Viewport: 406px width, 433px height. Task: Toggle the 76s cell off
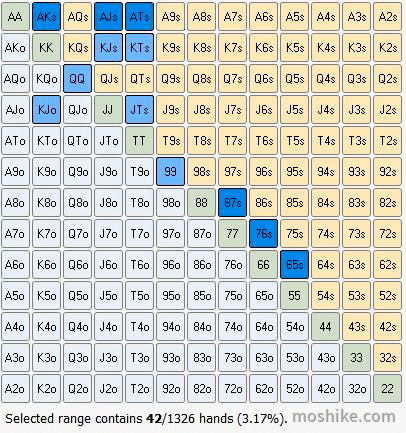(x=263, y=234)
